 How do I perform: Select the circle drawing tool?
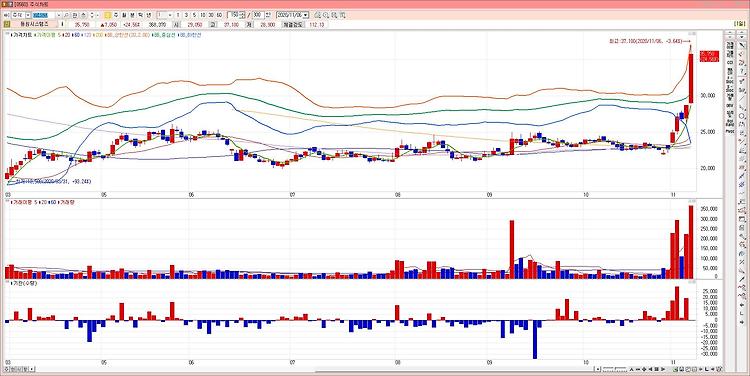(x=742, y=116)
